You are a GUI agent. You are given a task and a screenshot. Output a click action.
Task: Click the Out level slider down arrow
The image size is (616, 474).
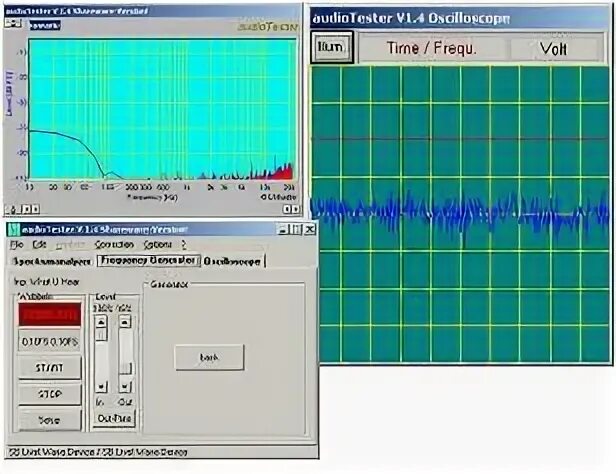(125, 387)
